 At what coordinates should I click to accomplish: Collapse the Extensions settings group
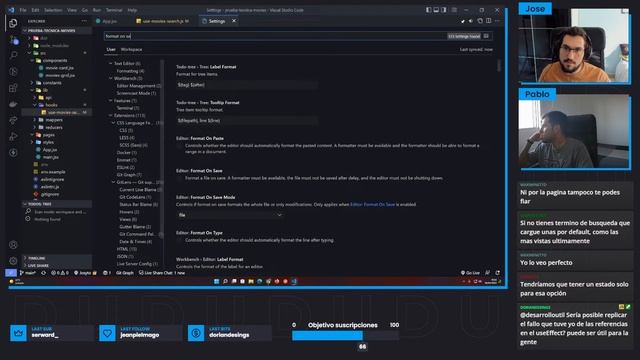pyautogui.click(x=111, y=116)
